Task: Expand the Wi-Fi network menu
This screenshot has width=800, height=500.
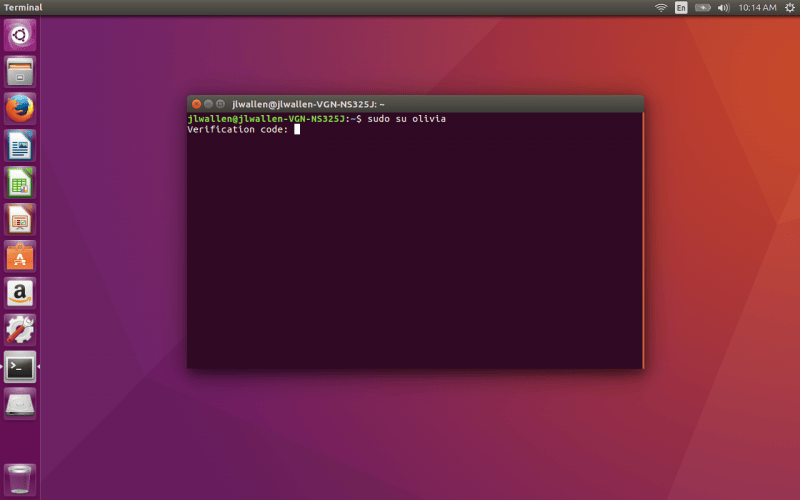Action: point(661,7)
